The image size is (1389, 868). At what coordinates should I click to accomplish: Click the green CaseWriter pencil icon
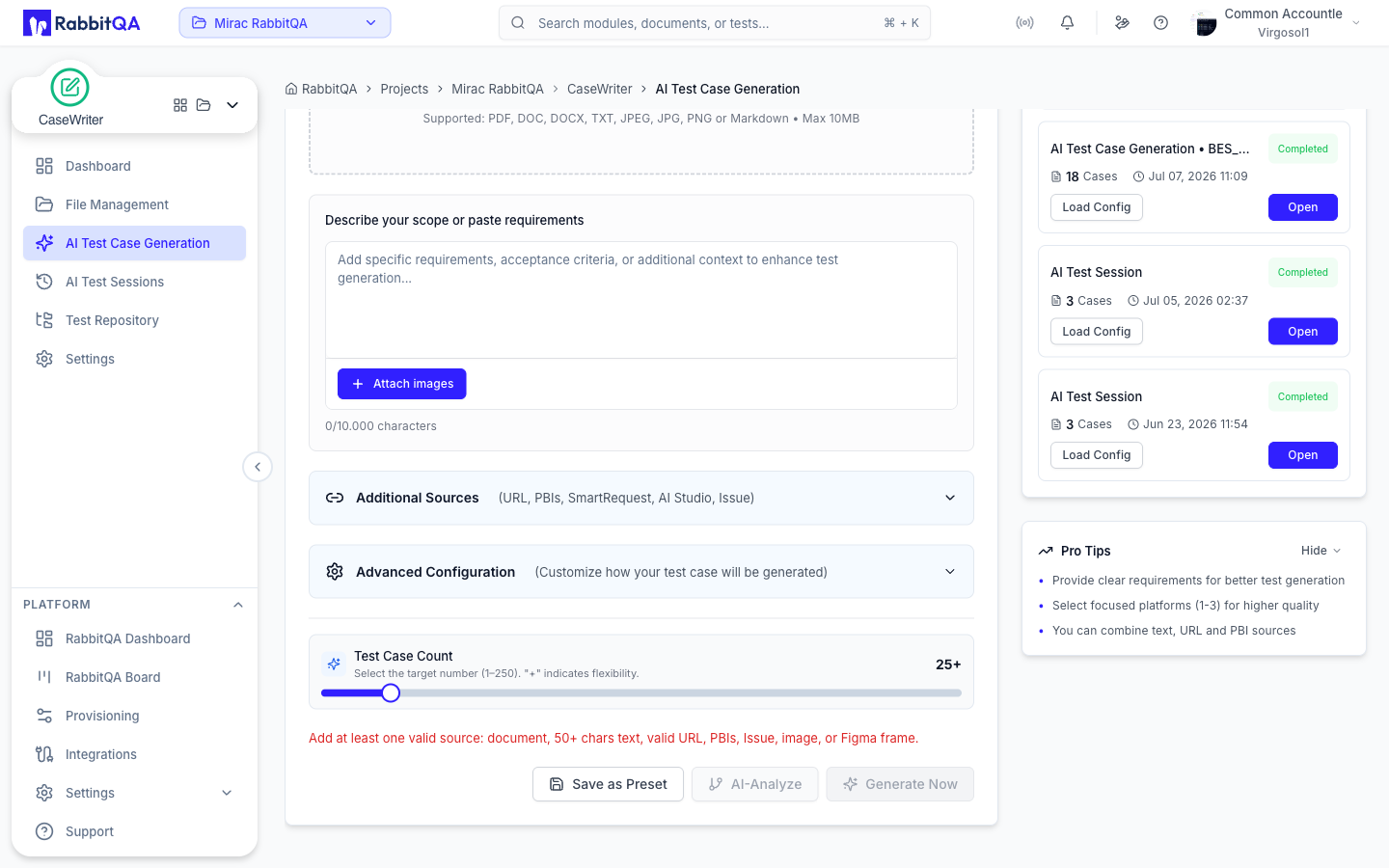(69, 88)
